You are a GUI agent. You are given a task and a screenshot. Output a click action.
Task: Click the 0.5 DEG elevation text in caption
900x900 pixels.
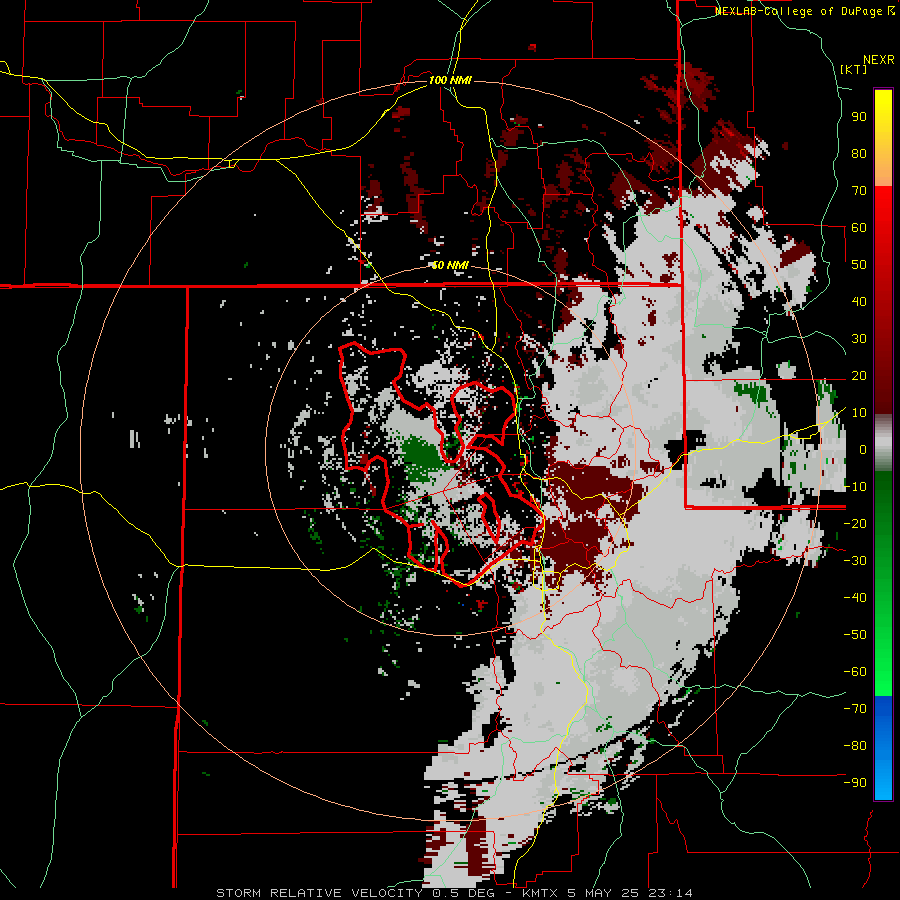[x=464, y=893]
